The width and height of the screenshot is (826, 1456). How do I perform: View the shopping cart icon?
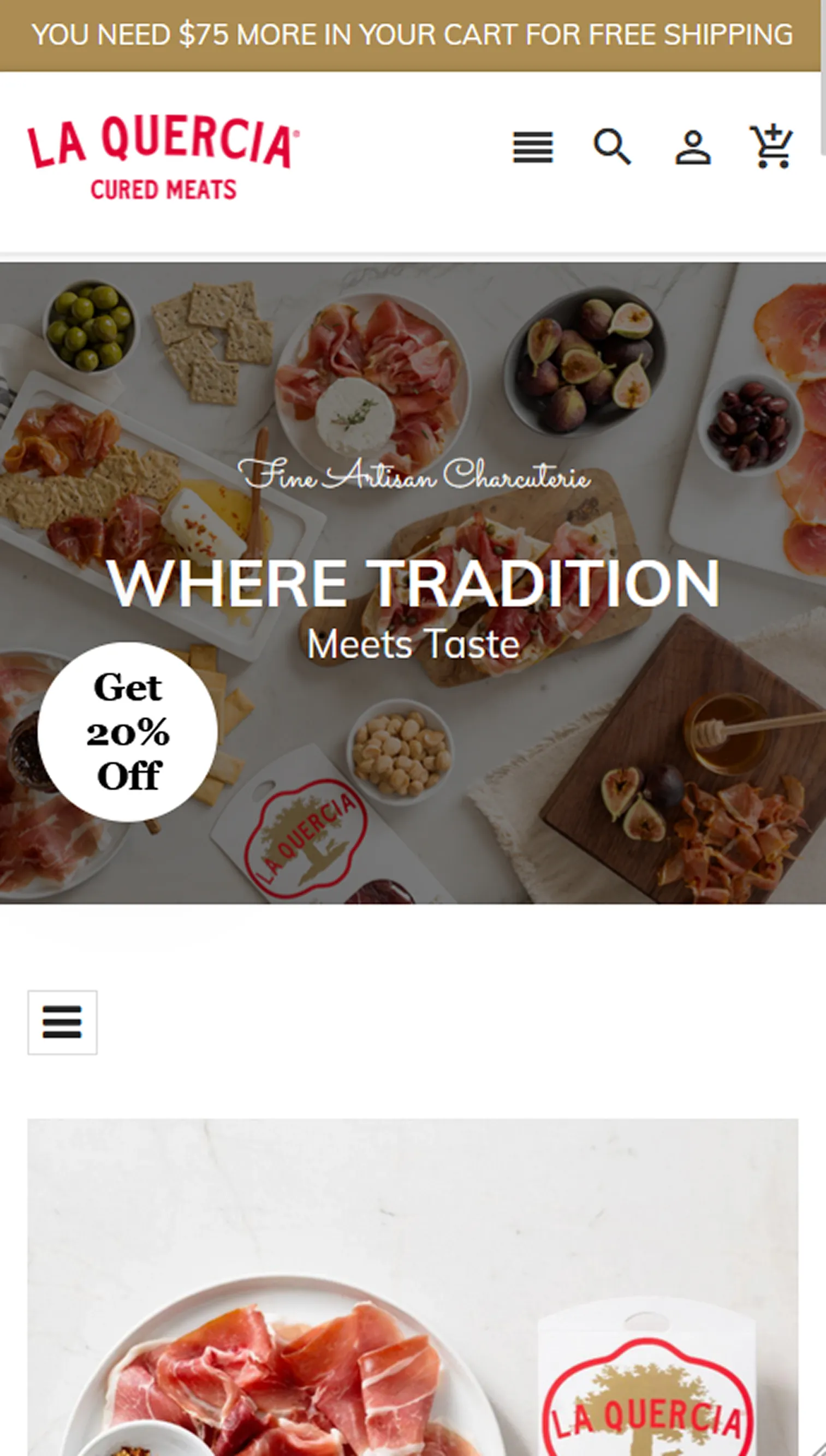771,146
